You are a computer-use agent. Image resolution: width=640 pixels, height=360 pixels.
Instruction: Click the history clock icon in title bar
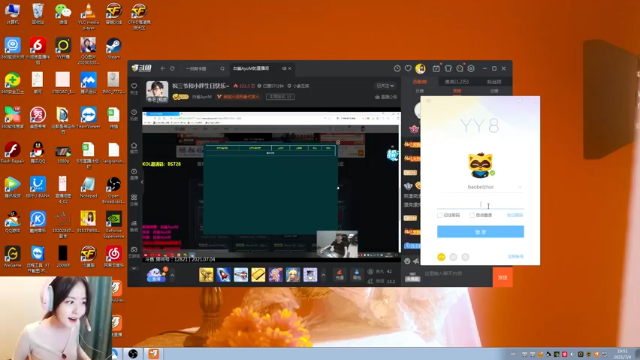click(397, 69)
